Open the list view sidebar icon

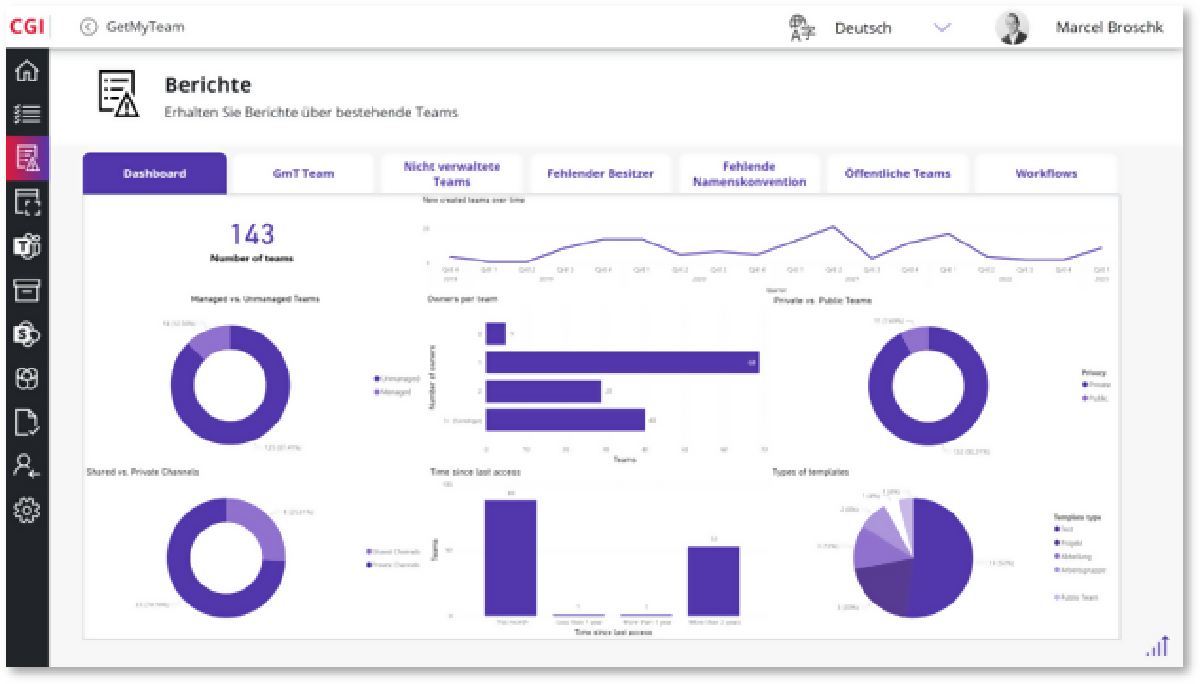[26, 114]
